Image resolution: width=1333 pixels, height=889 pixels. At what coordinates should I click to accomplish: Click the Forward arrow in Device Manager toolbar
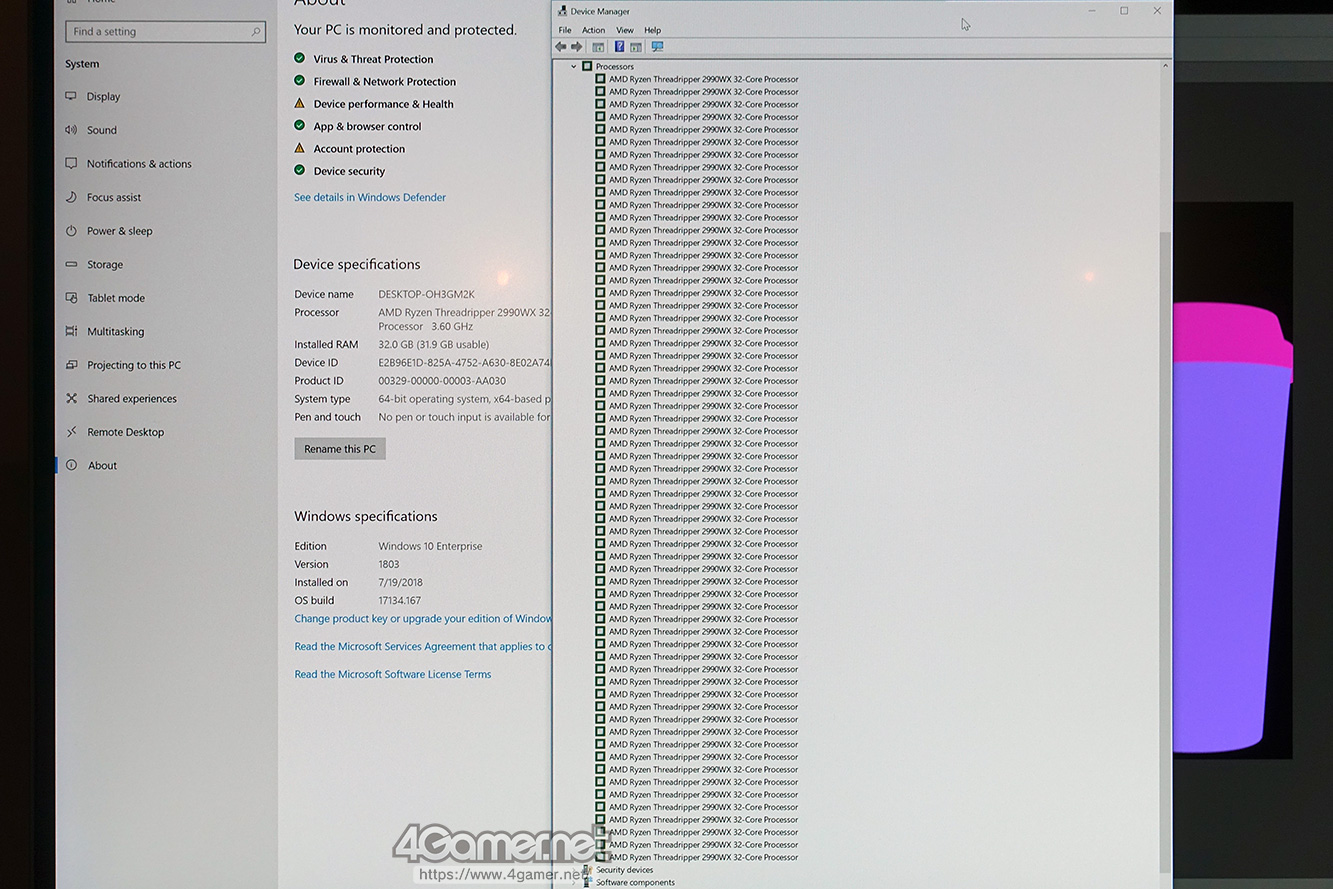point(577,47)
